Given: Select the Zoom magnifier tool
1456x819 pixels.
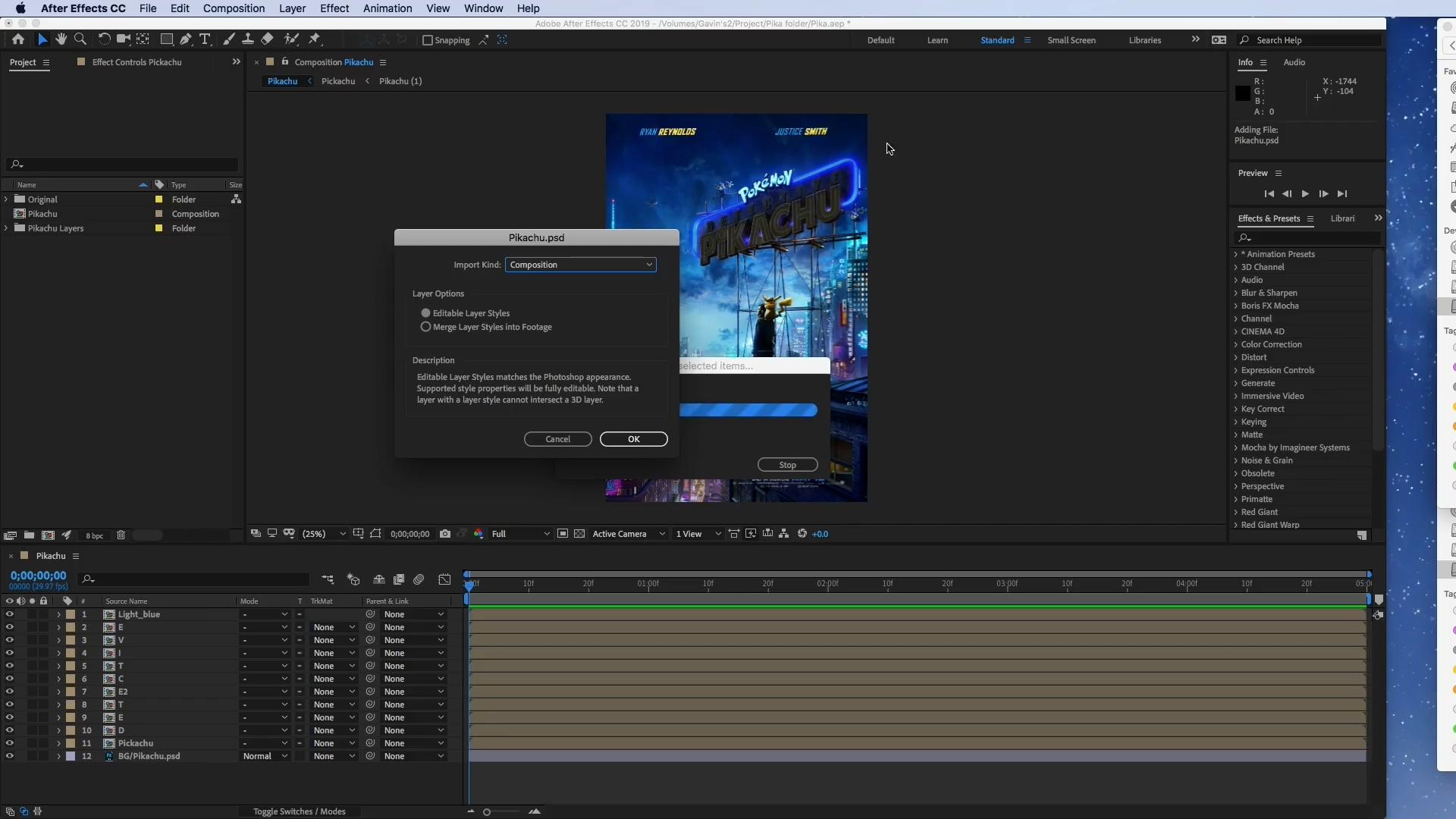Looking at the screenshot, I should click(x=80, y=39).
